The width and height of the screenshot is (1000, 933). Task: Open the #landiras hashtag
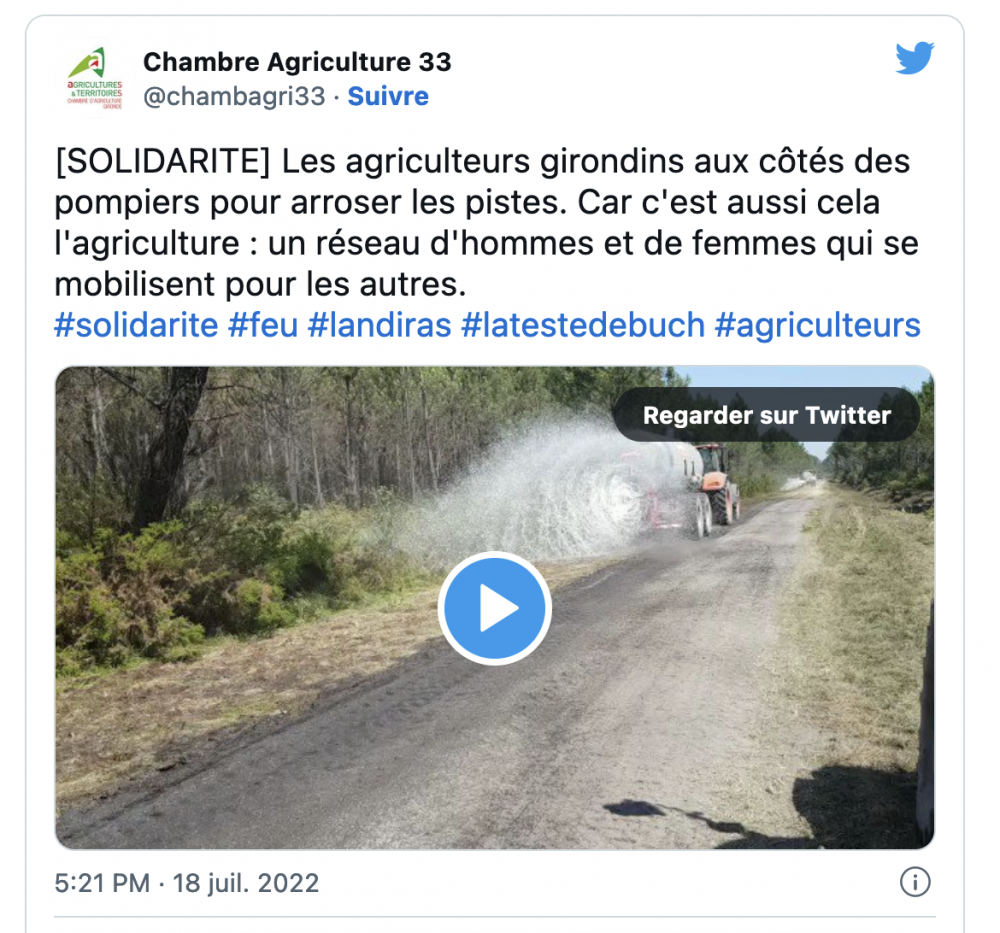coord(379,325)
